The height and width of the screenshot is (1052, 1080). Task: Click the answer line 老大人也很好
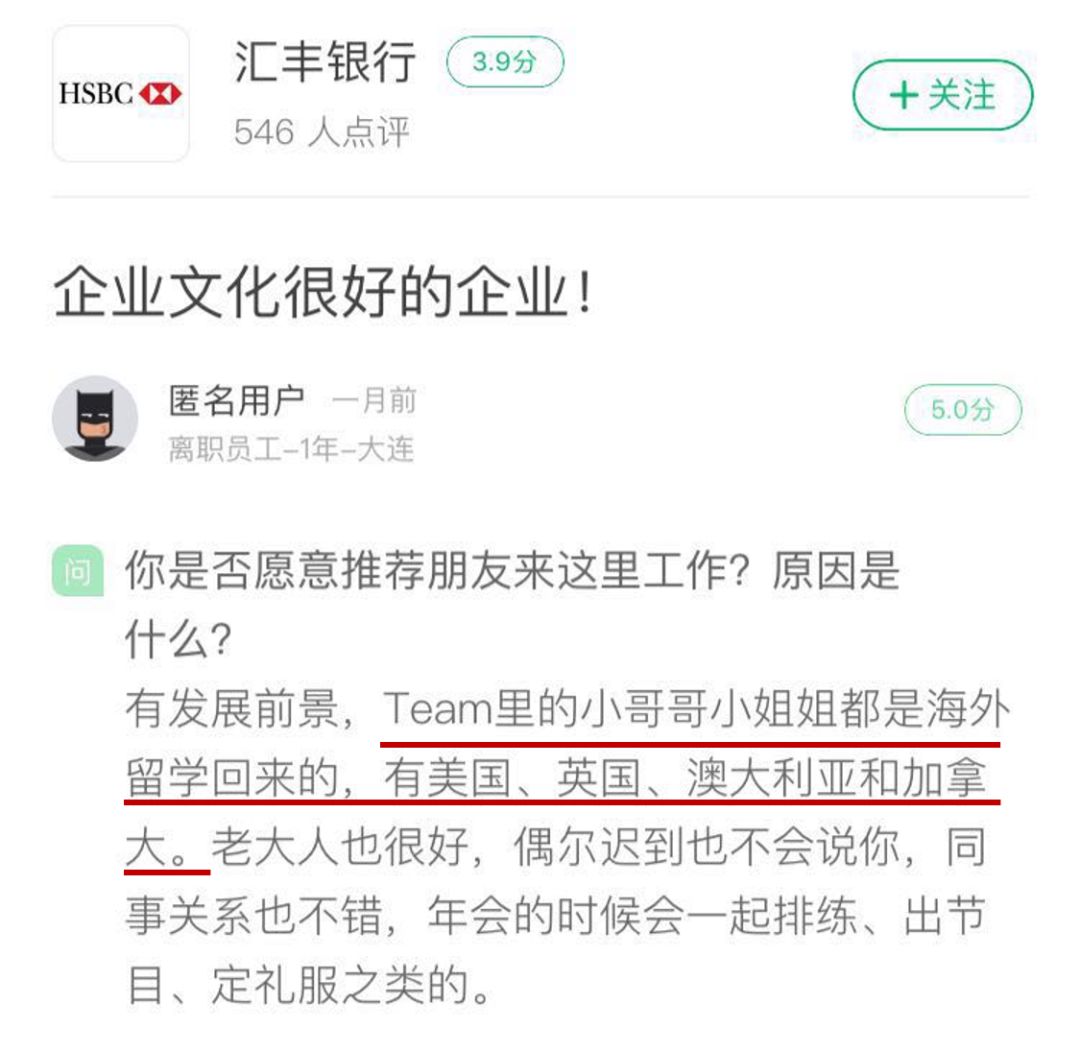click(x=340, y=847)
